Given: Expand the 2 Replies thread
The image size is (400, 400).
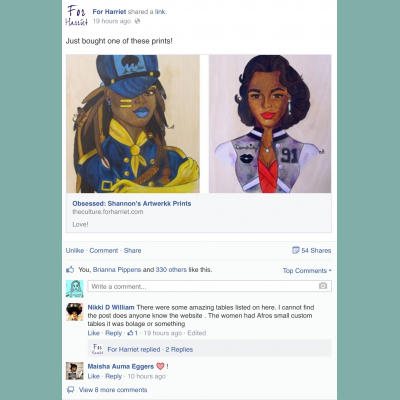Looking at the screenshot, I should [x=179, y=349].
